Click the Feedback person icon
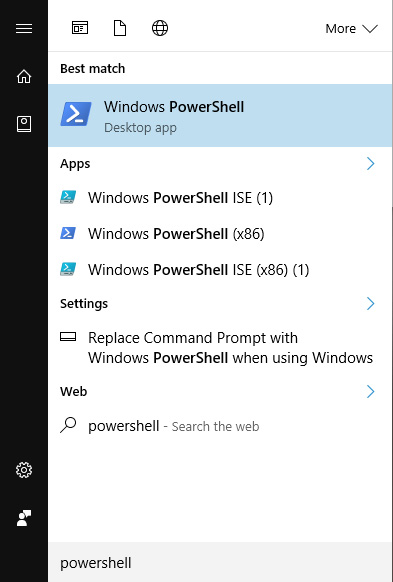 click(24, 518)
